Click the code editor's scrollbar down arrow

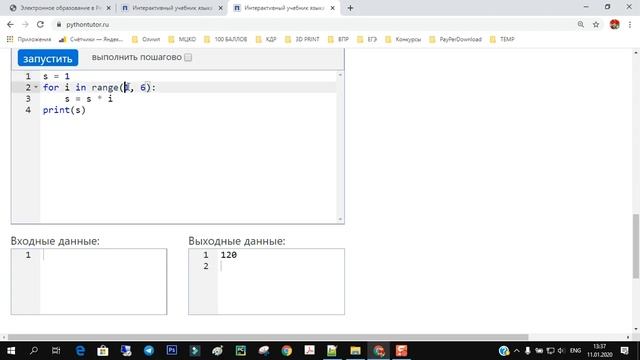tap(340, 219)
